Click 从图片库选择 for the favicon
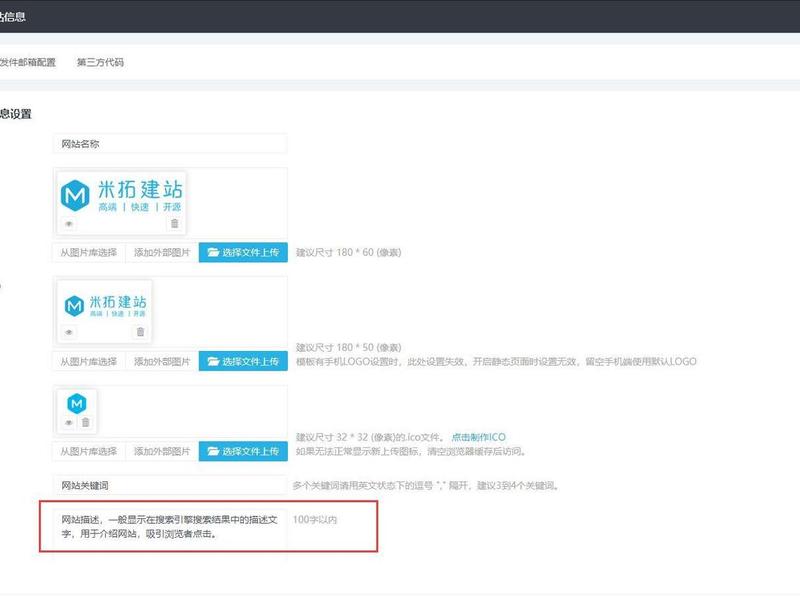The height and width of the screenshot is (600, 800). pos(89,452)
